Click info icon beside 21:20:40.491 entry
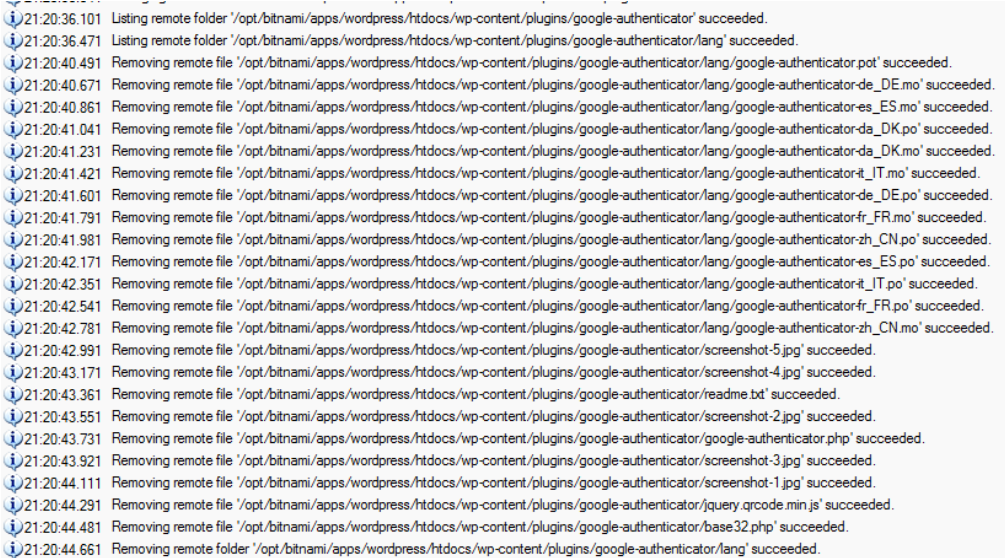The image size is (1005, 558). [x=13, y=63]
